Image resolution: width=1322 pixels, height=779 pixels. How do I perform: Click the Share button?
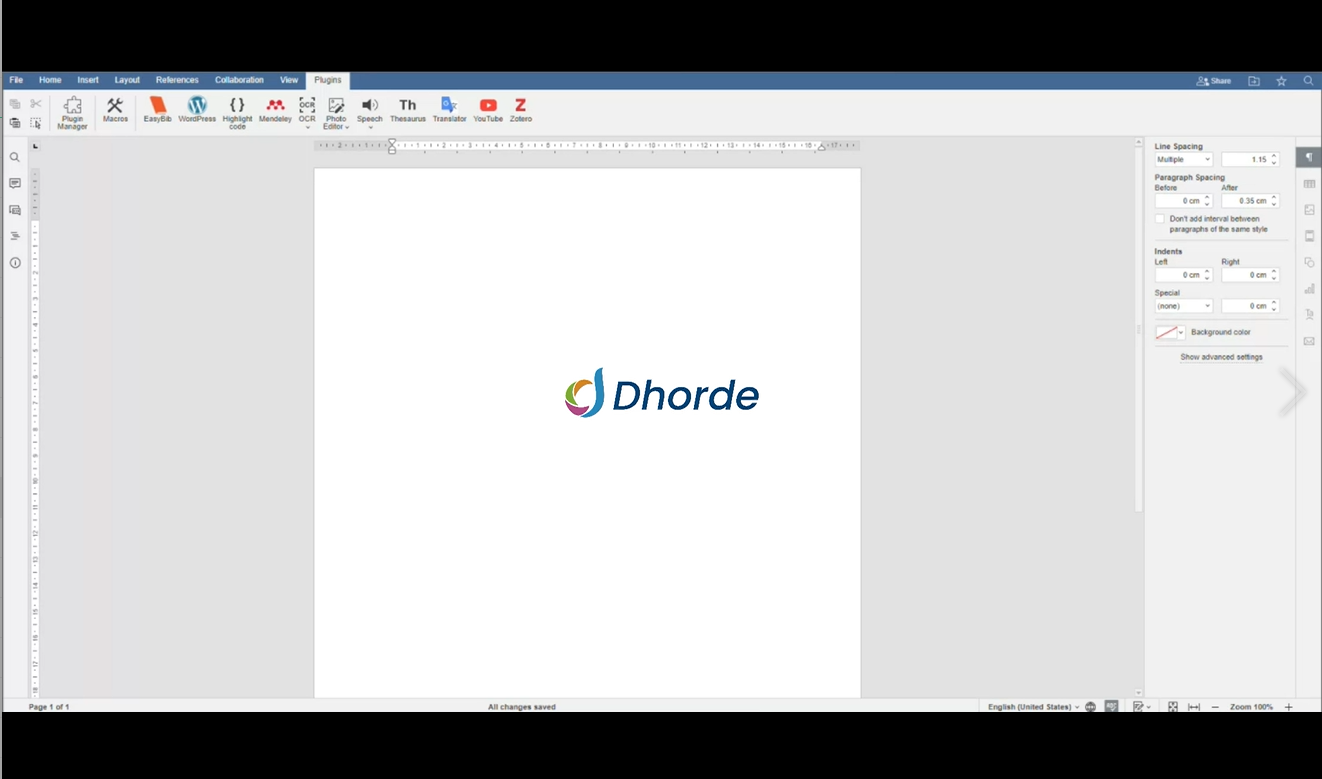(1213, 81)
